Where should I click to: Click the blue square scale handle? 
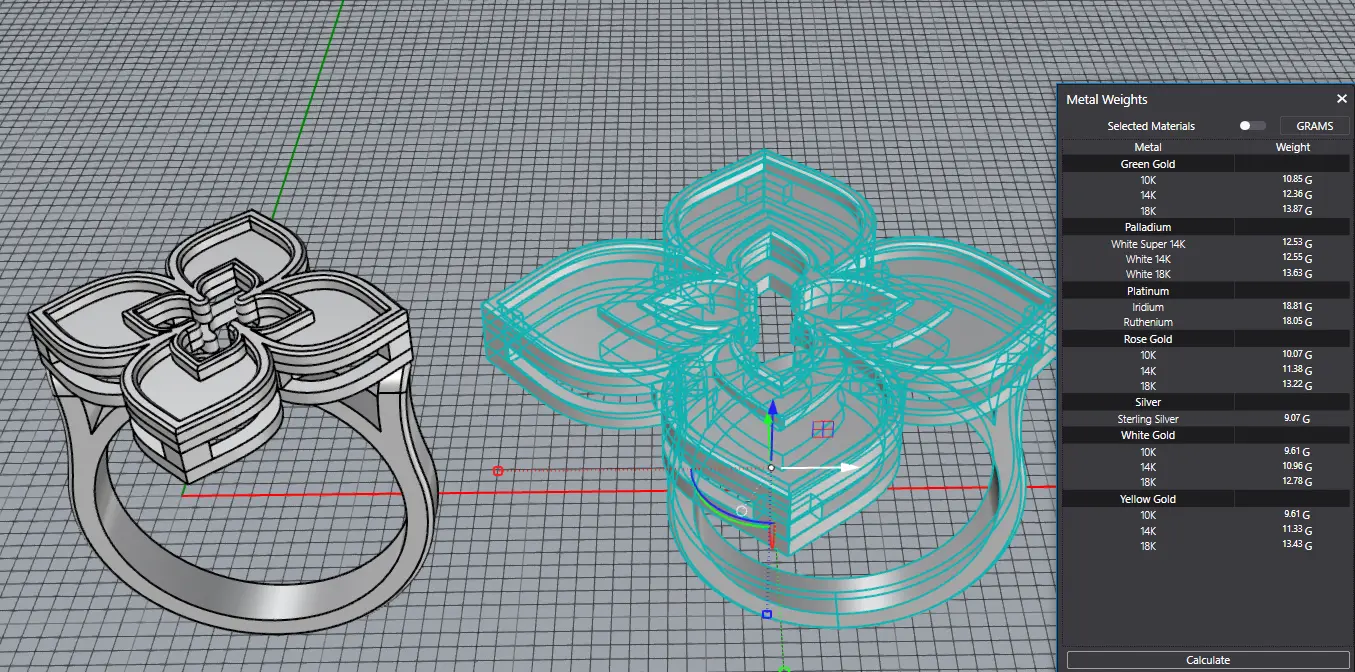pyautogui.click(x=767, y=614)
